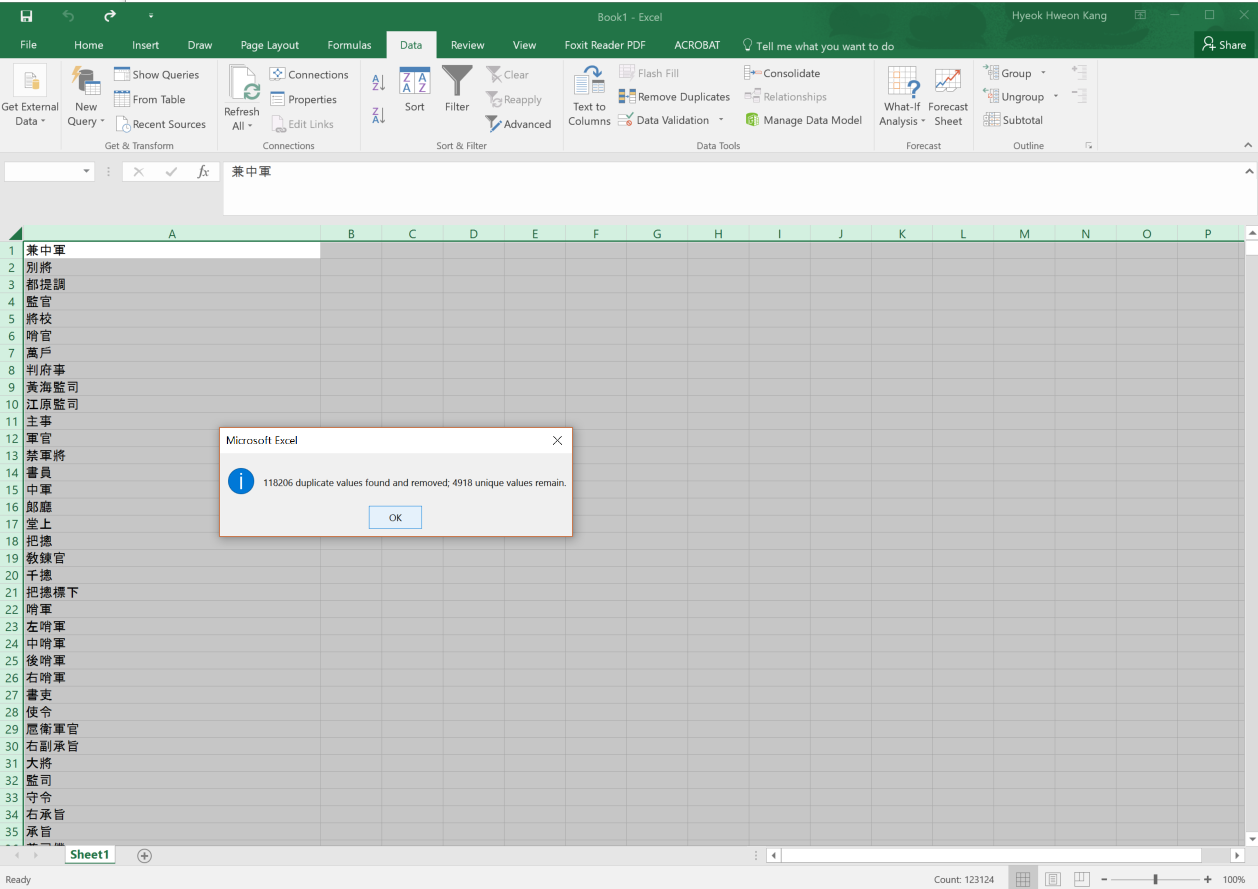Click Flash Fill
The height and width of the screenshot is (889, 1258).
tap(648, 73)
